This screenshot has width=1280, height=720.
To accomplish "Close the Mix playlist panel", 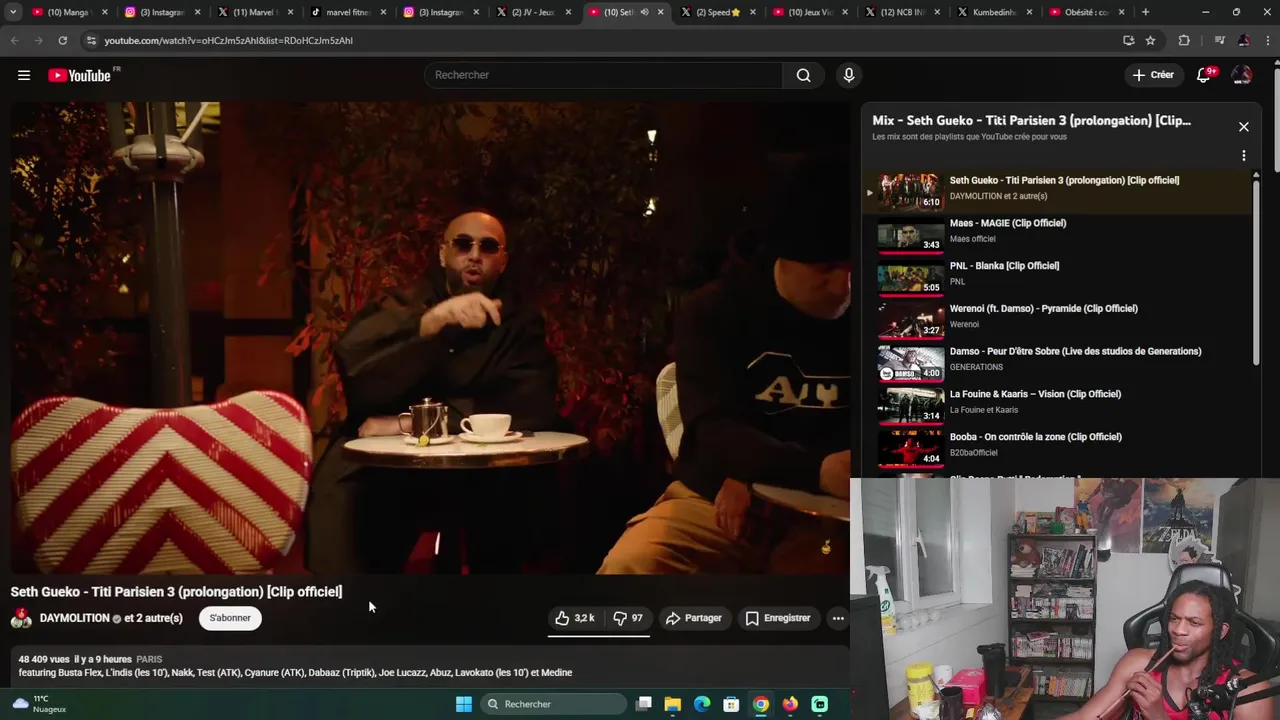I will click(x=1244, y=127).
